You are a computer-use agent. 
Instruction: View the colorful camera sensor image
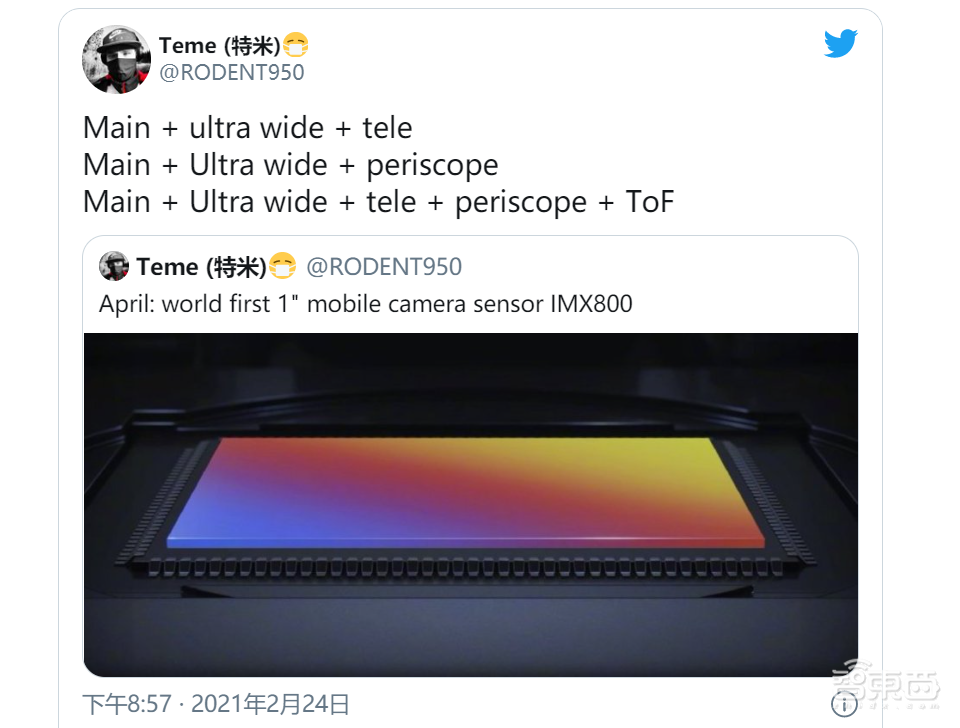pos(470,505)
